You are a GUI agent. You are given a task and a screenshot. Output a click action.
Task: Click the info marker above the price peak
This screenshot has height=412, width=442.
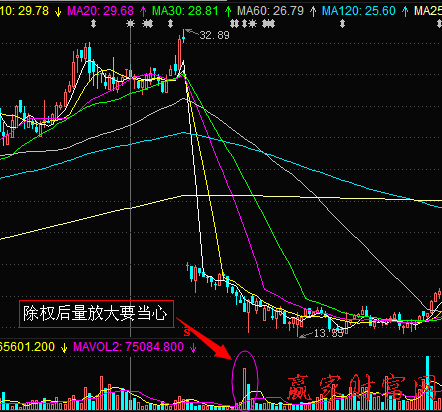click(170, 24)
